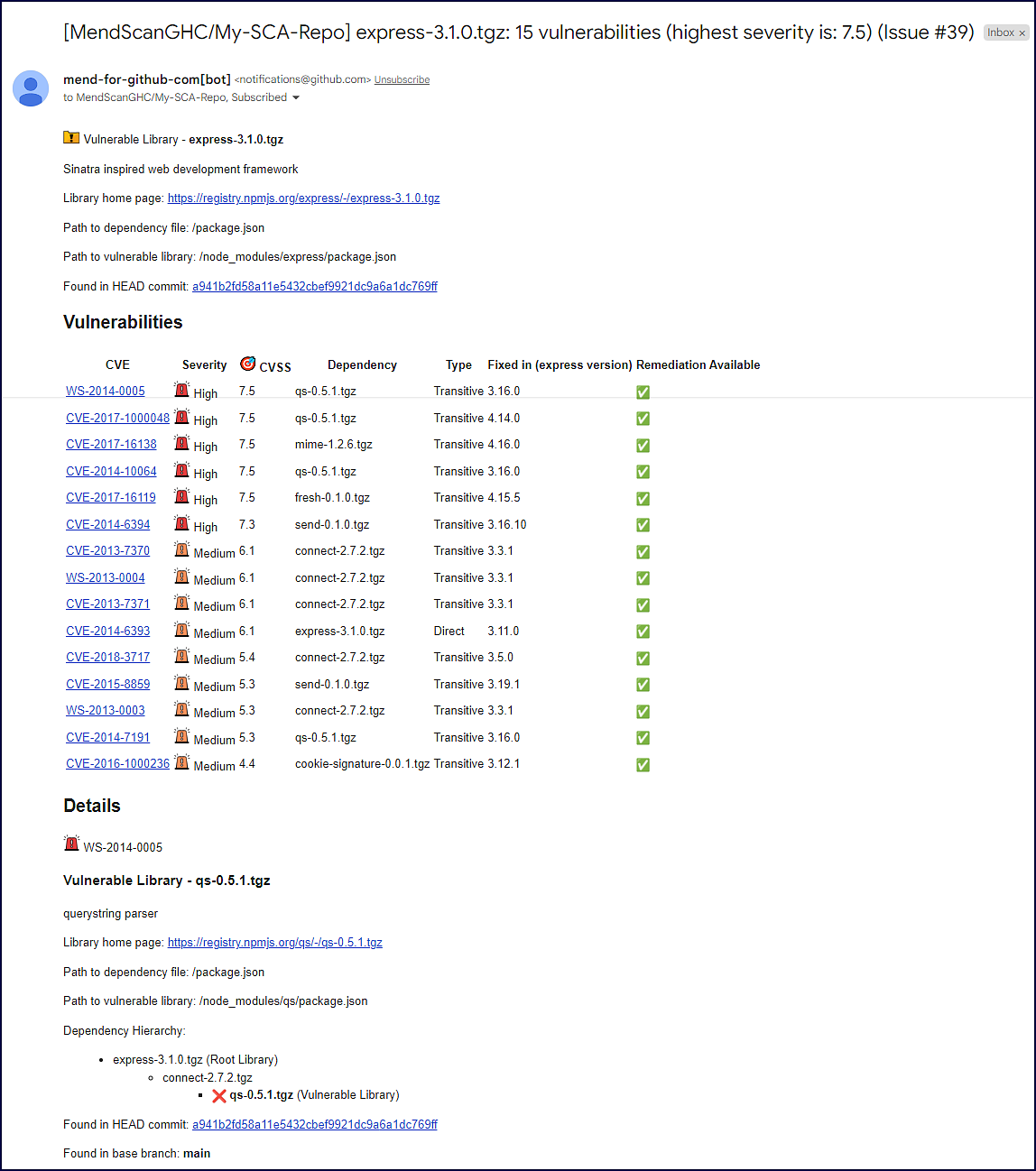Open the CVE-2017-16138 vulnerability link
This screenshot has height=1171, width=1036.
[x=111, y=445]
